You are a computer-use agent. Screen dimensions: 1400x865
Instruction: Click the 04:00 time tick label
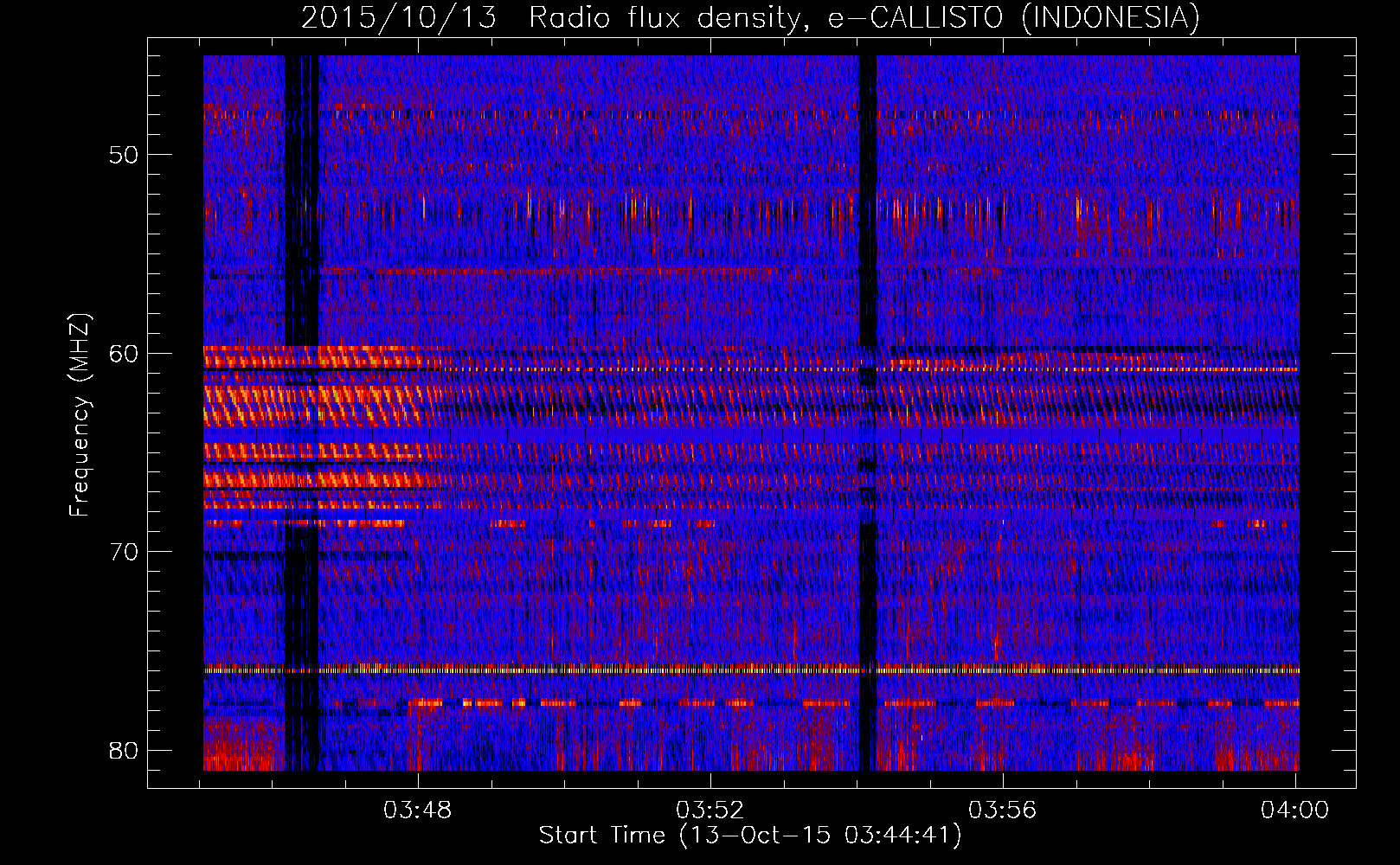point(1294,811)
